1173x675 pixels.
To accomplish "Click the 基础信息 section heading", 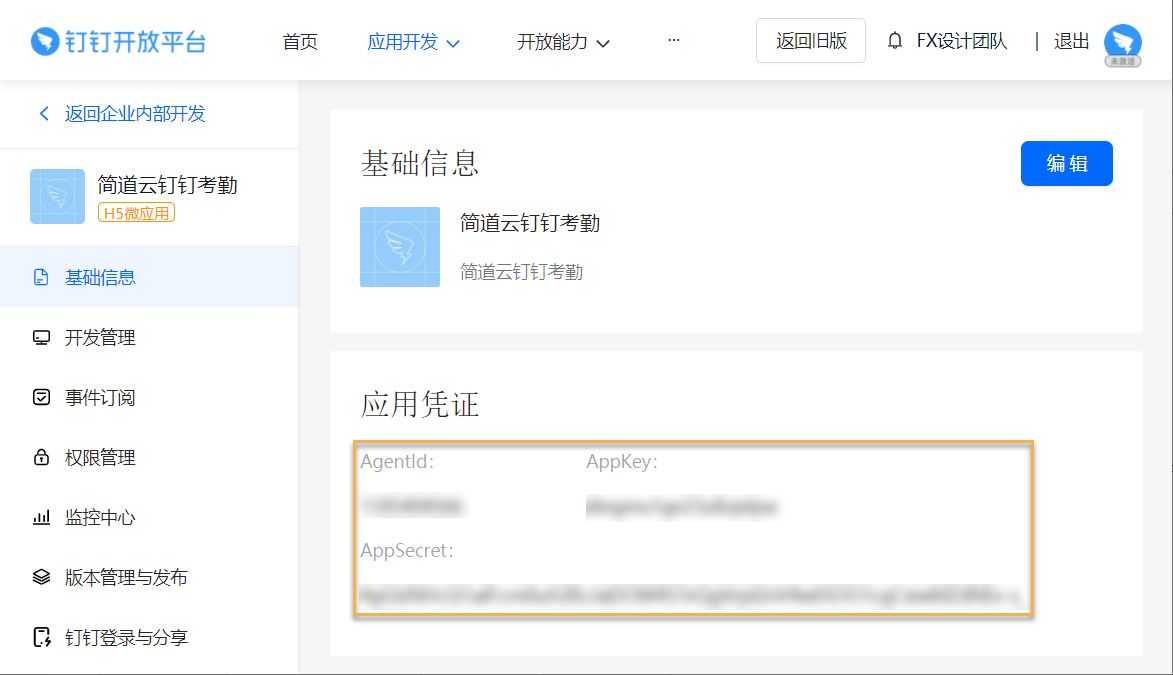I will click(420, 163).
